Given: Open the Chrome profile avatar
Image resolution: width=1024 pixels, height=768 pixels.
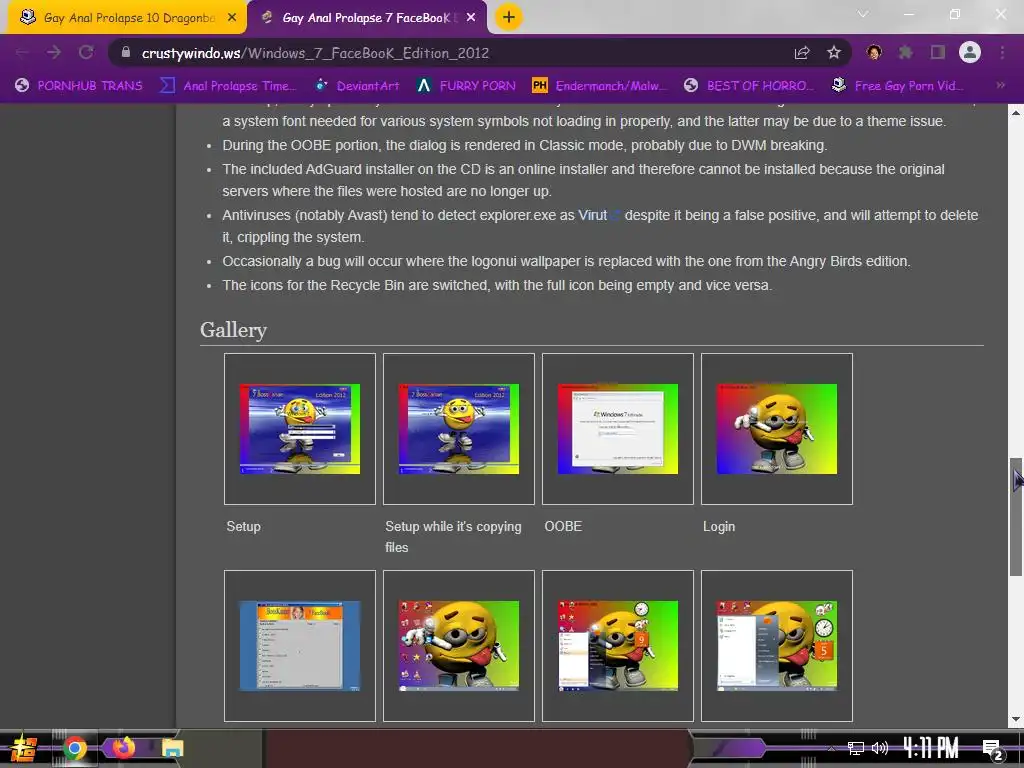Looking at the screenshot, I should (x=970, y=52).
